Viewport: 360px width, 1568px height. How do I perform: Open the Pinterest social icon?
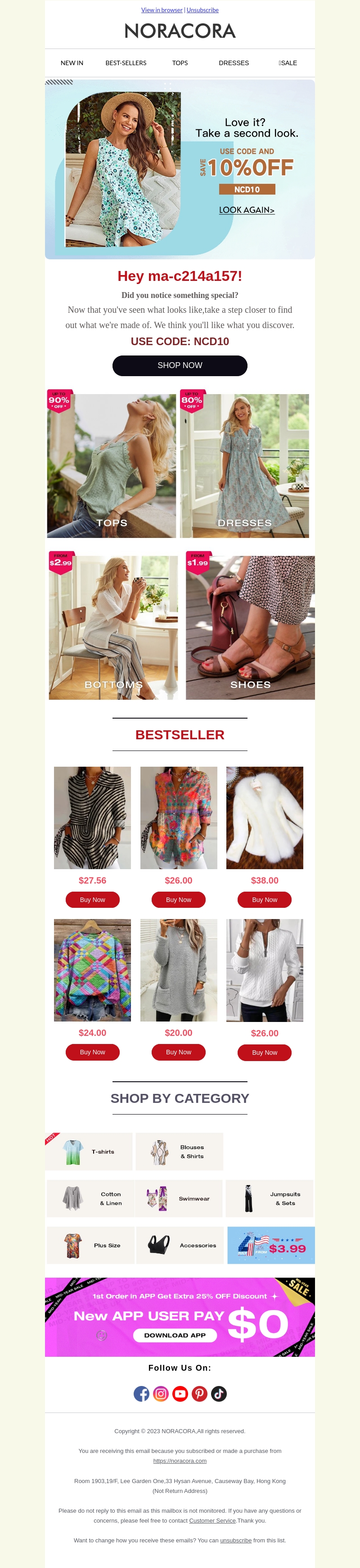[200, 1393]
